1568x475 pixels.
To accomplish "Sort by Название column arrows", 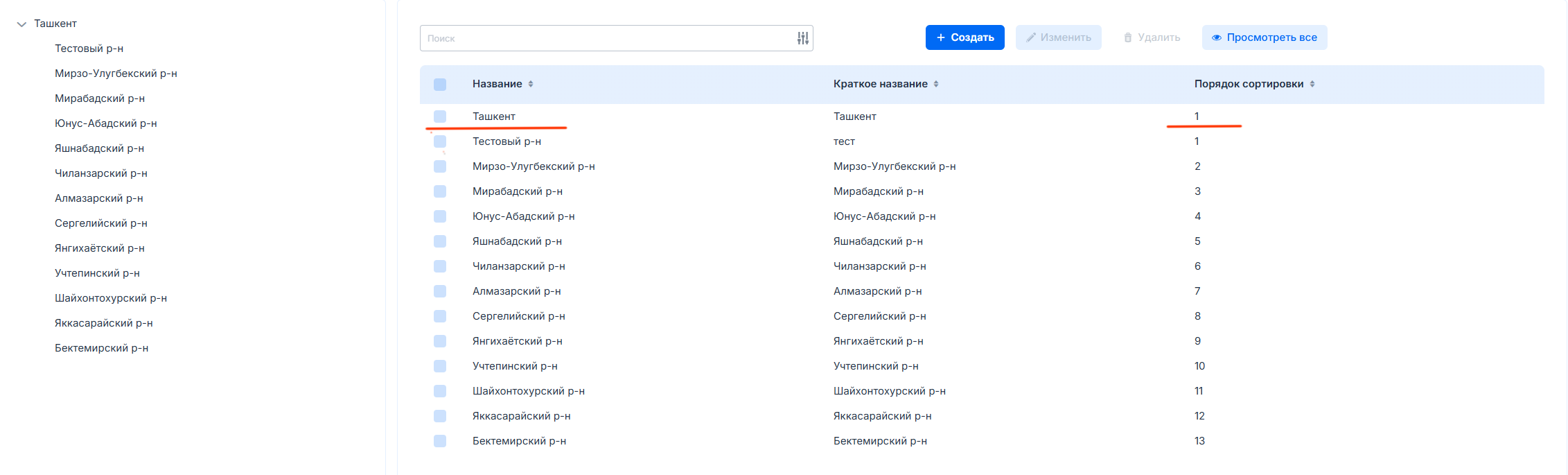I will click(531, 84).
